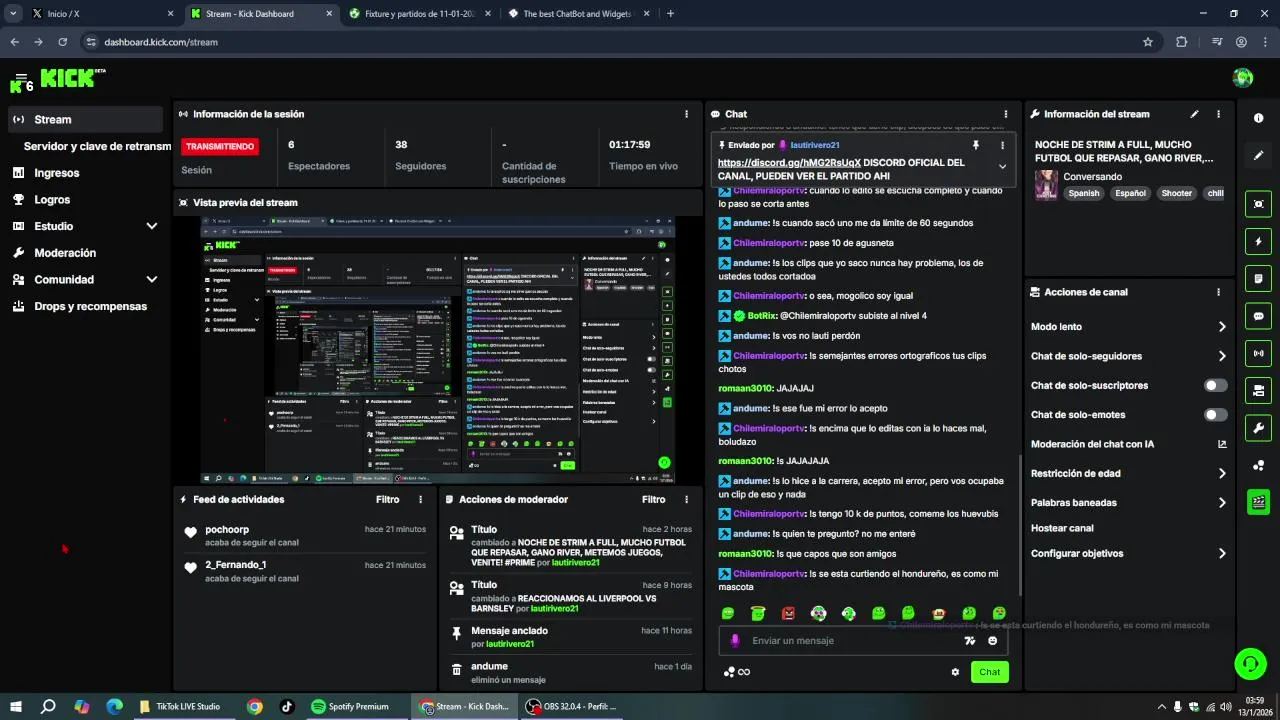Expand the Comunidad sidebar section
This screenshot has height=720, width=1280.
point(152,280)
